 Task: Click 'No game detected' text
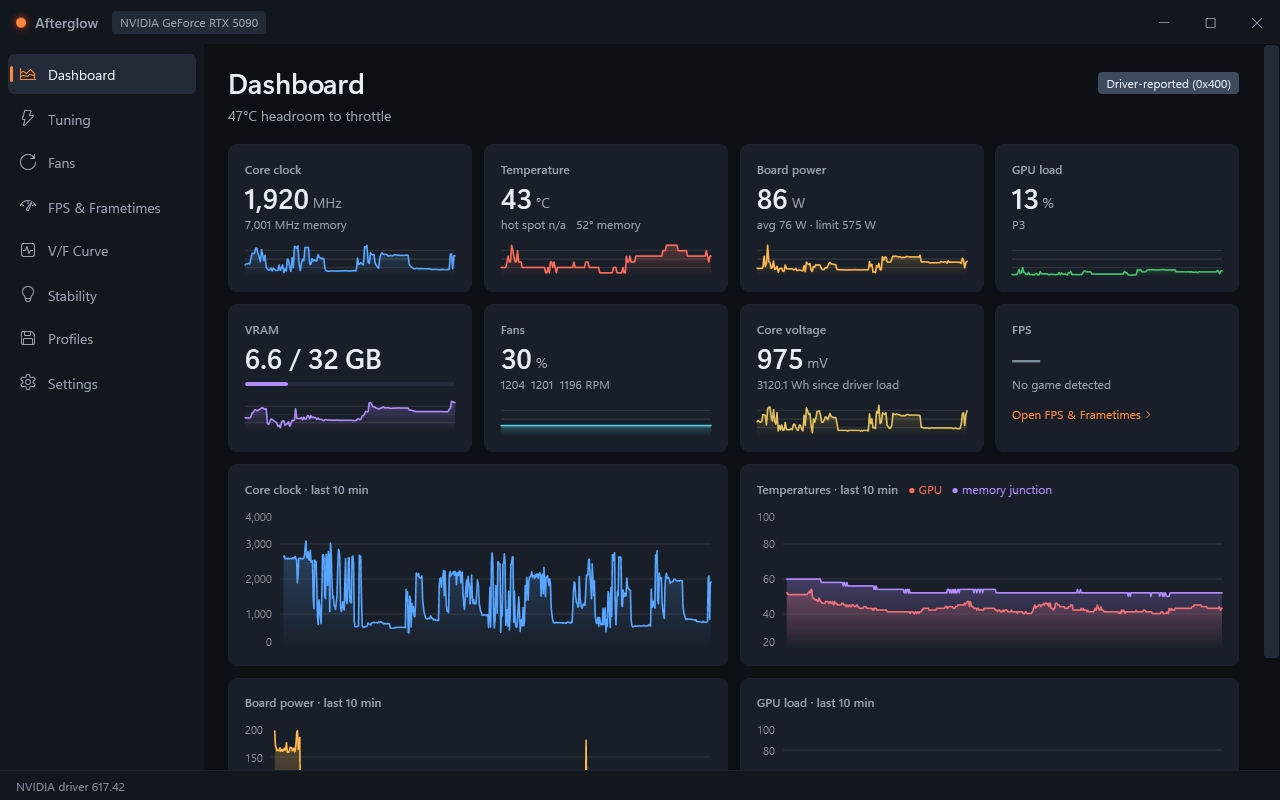coord(1061,385)
